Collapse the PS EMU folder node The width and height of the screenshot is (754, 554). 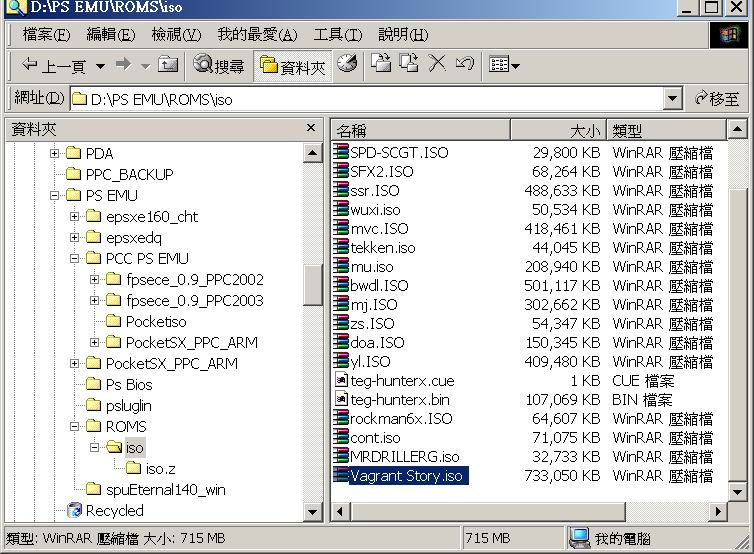(x=54, y=195)
